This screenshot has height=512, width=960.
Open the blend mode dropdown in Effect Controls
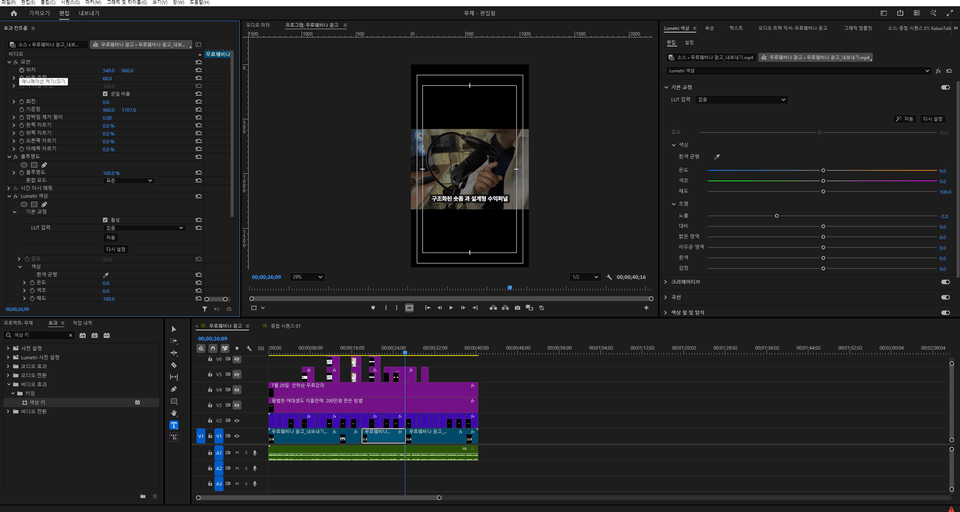point(129,181)
